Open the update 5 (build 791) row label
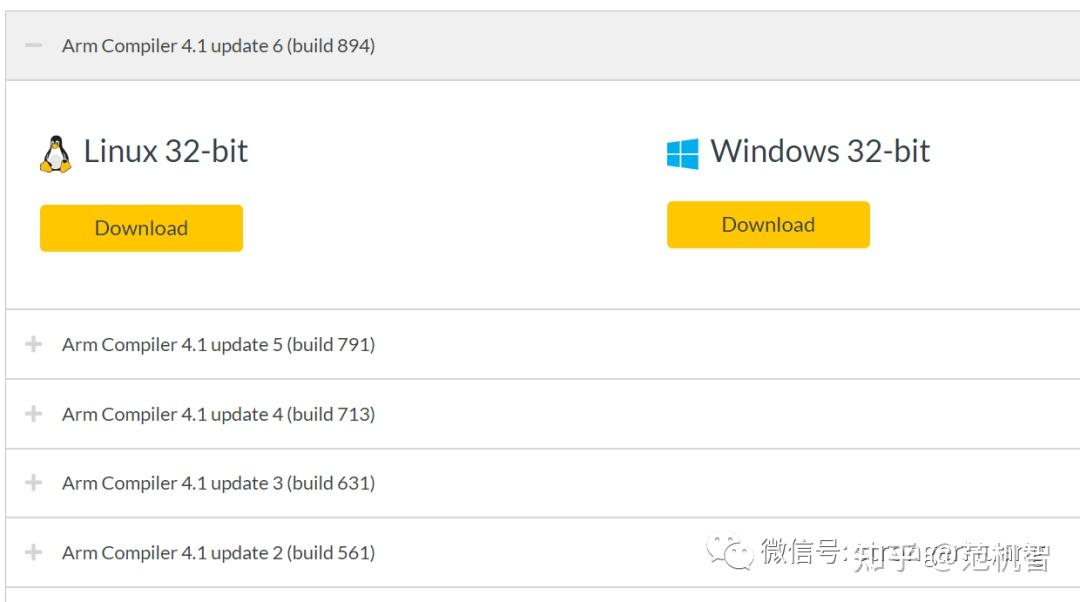The width and height of the screenshot is (1080, 602). [x=218, y=345]
